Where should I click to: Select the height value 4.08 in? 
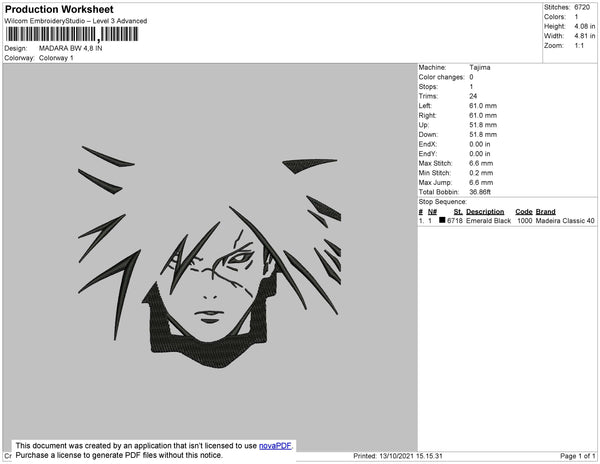[x=584, y=26]
